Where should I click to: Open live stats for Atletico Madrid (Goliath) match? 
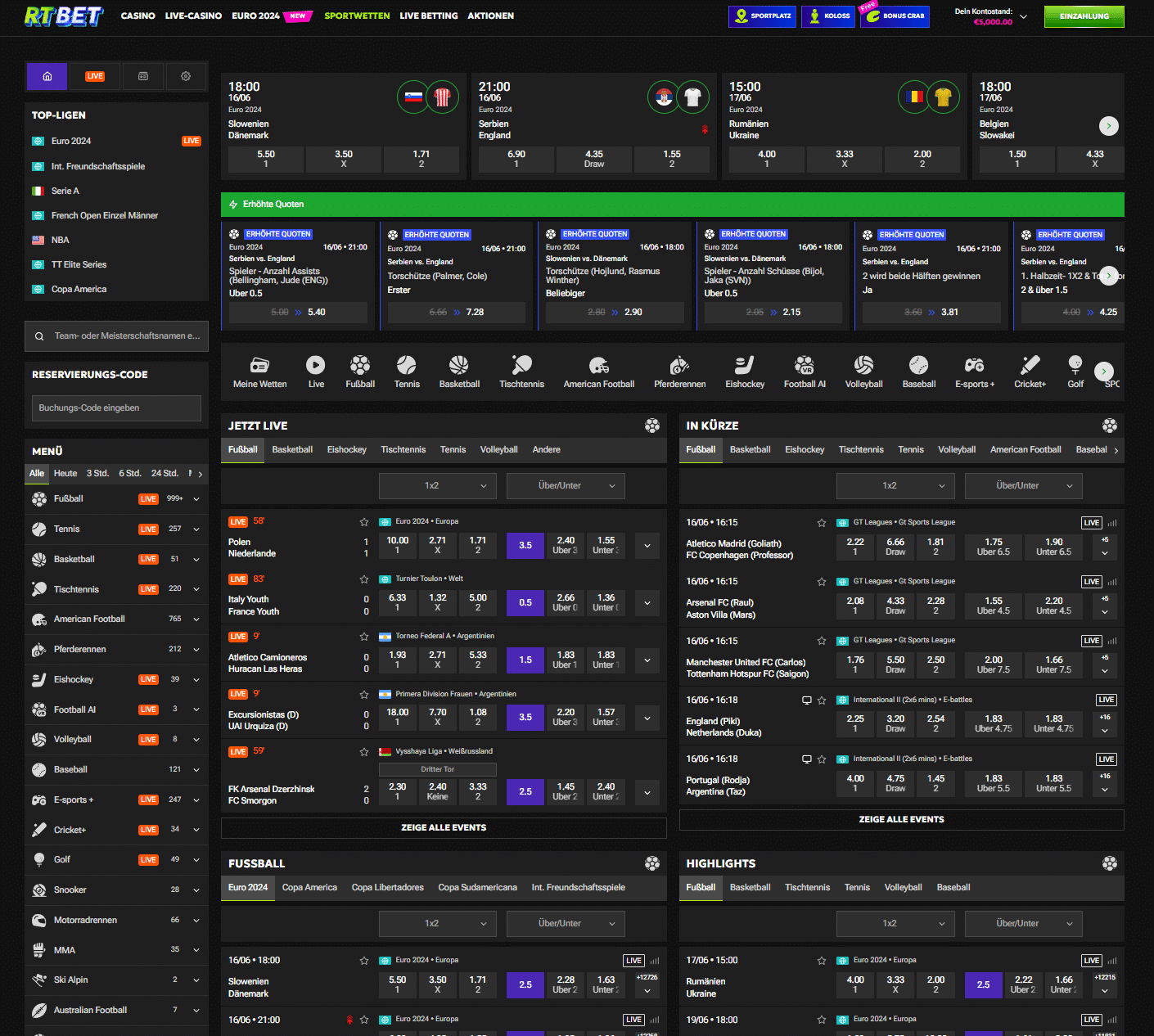click(x=1112, y=523)
